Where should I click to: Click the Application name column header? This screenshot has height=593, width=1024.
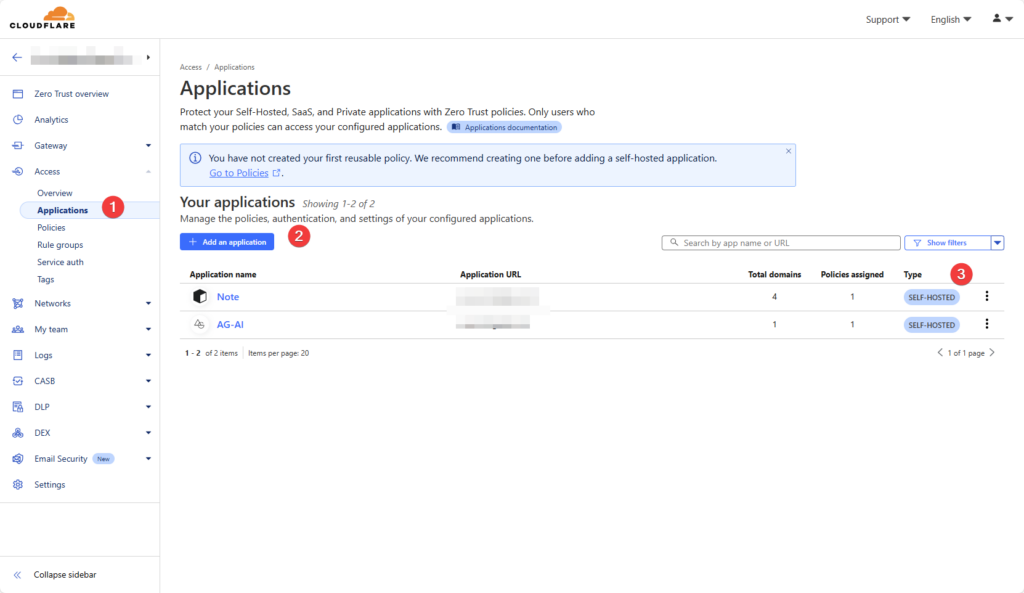pos(223,274)
